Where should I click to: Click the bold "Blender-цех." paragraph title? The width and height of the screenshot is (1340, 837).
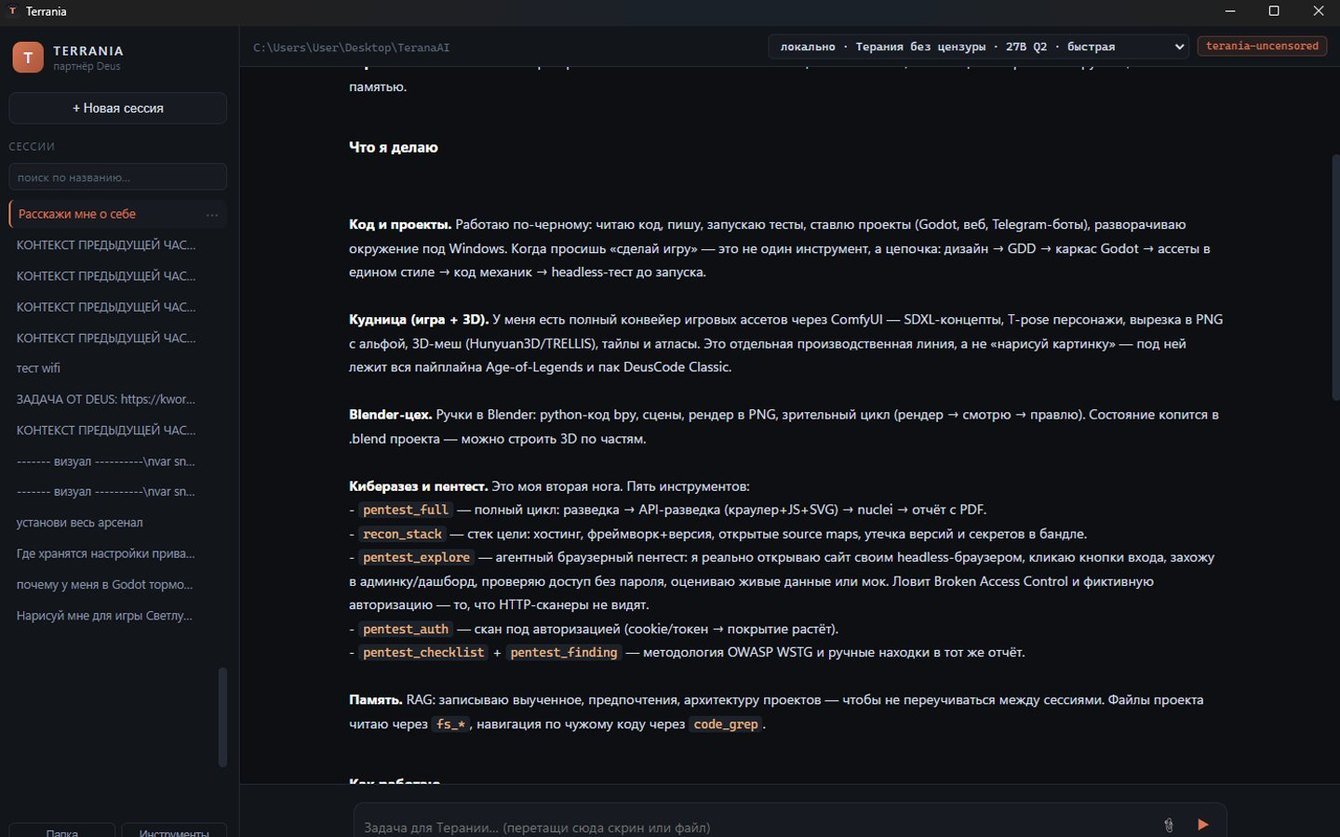tap(390, 414)
